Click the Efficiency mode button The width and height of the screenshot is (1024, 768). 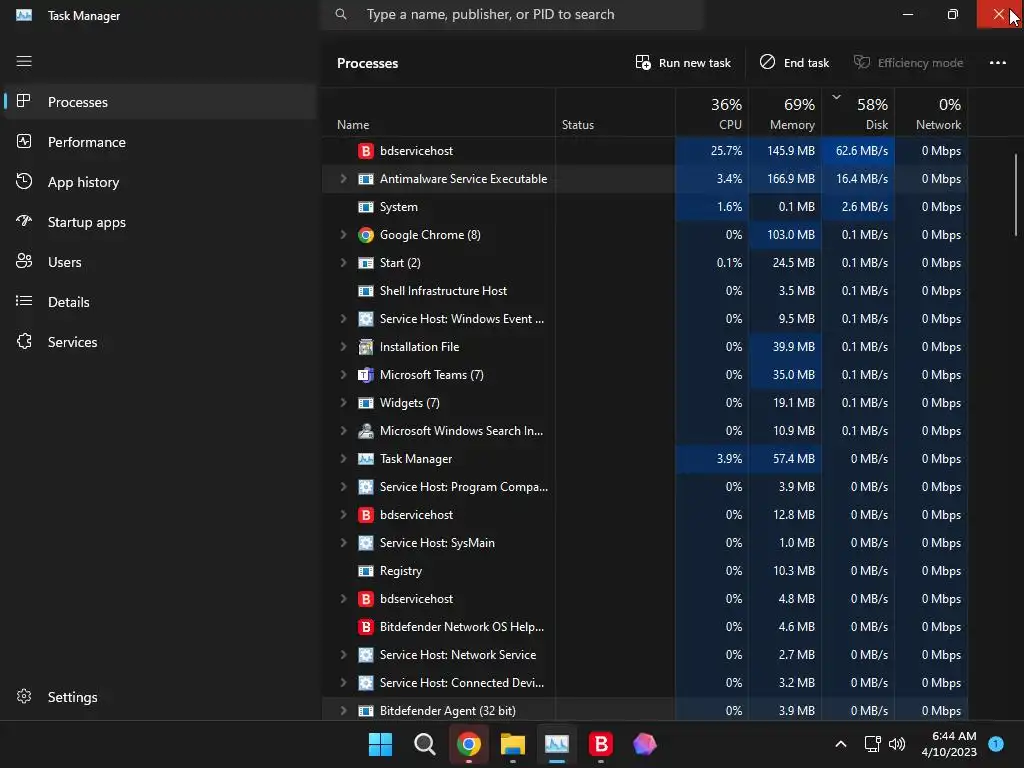[x=908, y=63]
